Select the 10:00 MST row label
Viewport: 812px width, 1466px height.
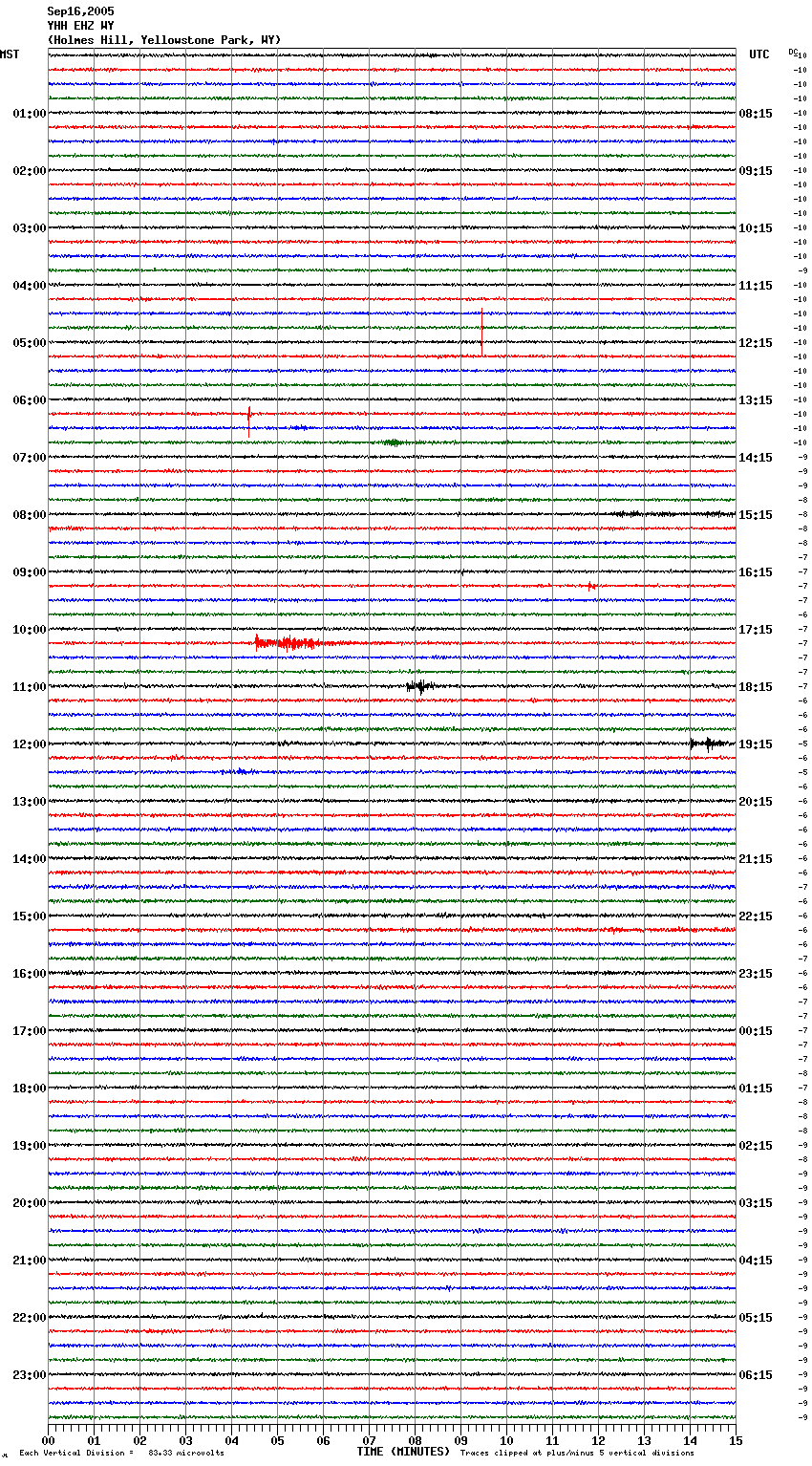30,630
